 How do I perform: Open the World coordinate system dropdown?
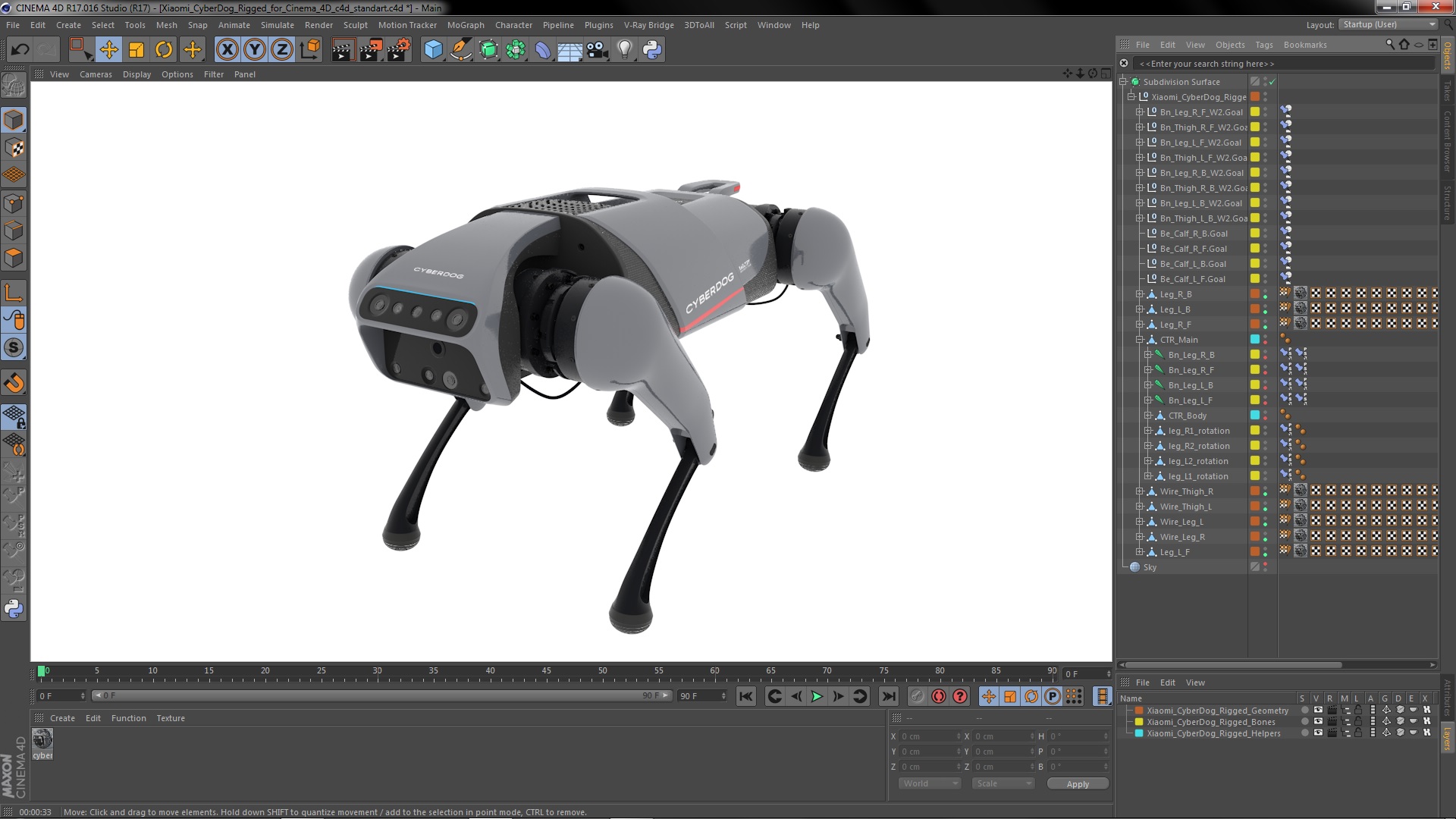pyautogui.click(x=930, y=783)
